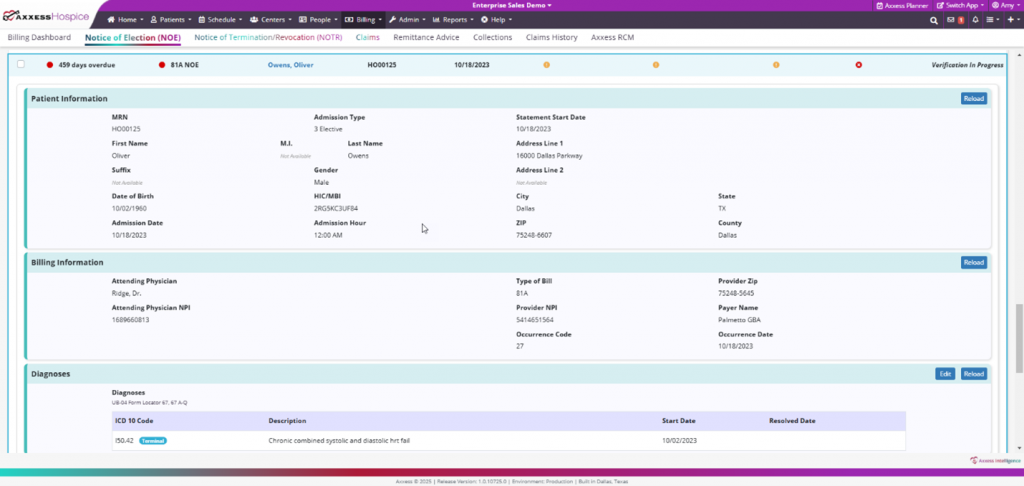Viewport: 1024px width, 486px height.
Task: Open the list menu icon
Action: (x=990, y=20)
